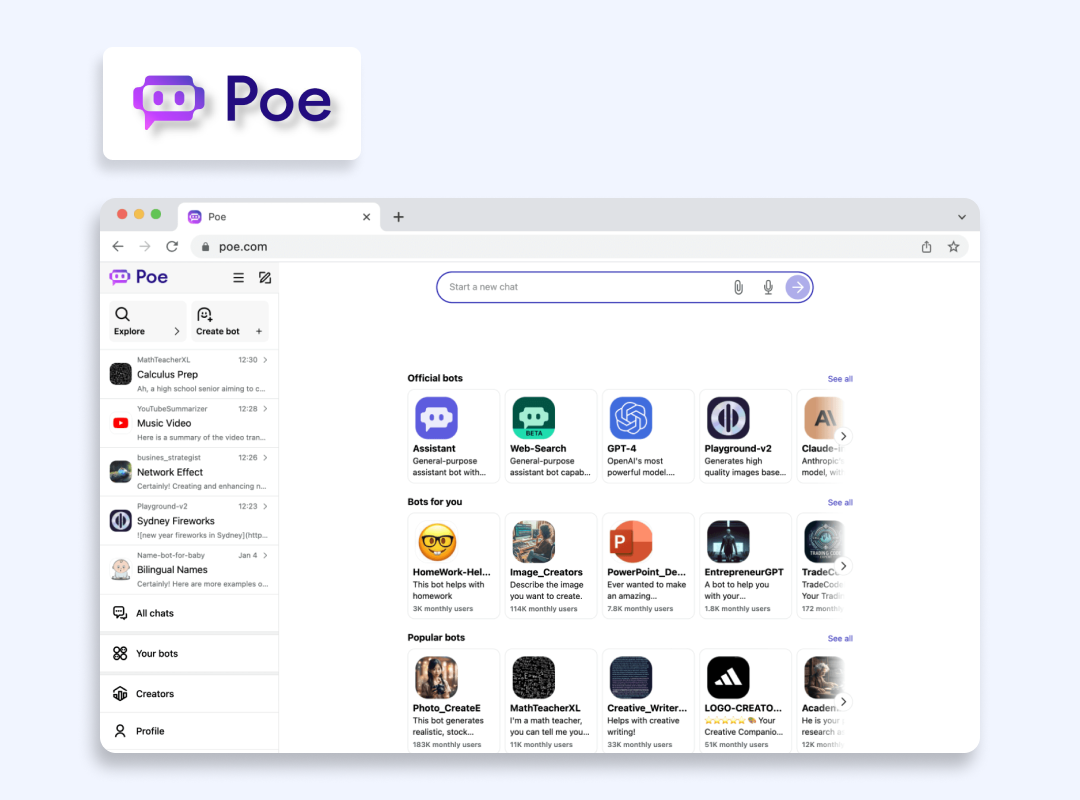This screenshot has width=1080, height=800.
Task: Click the YouTubeSummarizer red play icon
Action: tap(121, 423)
